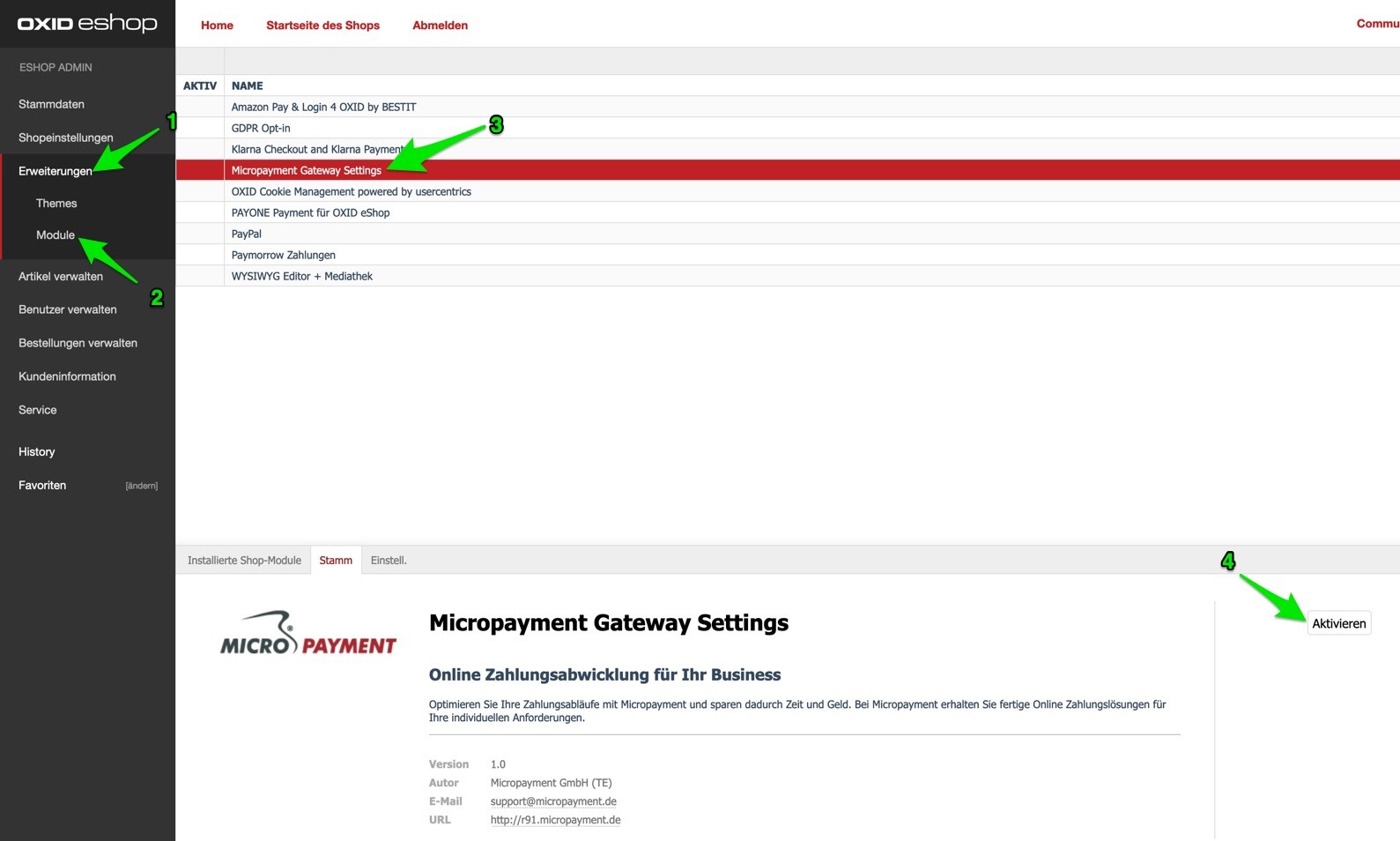Click the Micropayment Gateway Settings heading
Screen dimensions: 1400x841
pyautogui.click(x=609, y=623)
